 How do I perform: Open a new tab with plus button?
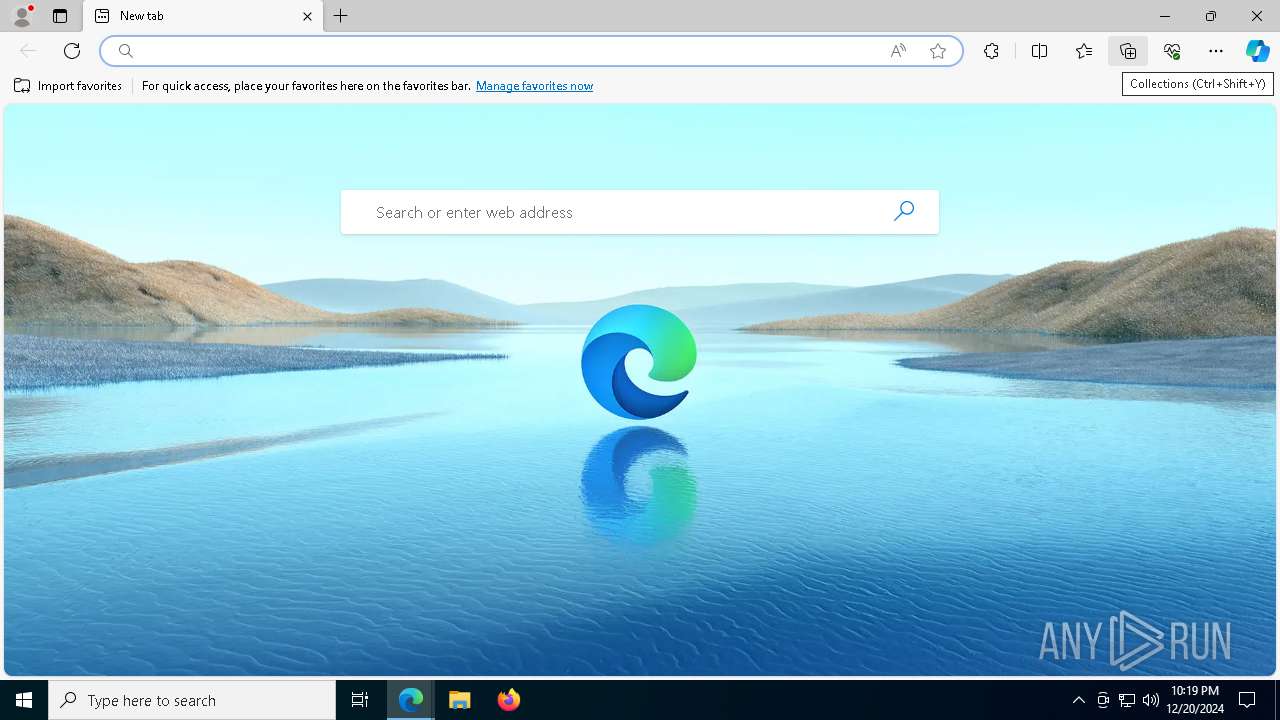pyautogui.click(x=341, y=16)
